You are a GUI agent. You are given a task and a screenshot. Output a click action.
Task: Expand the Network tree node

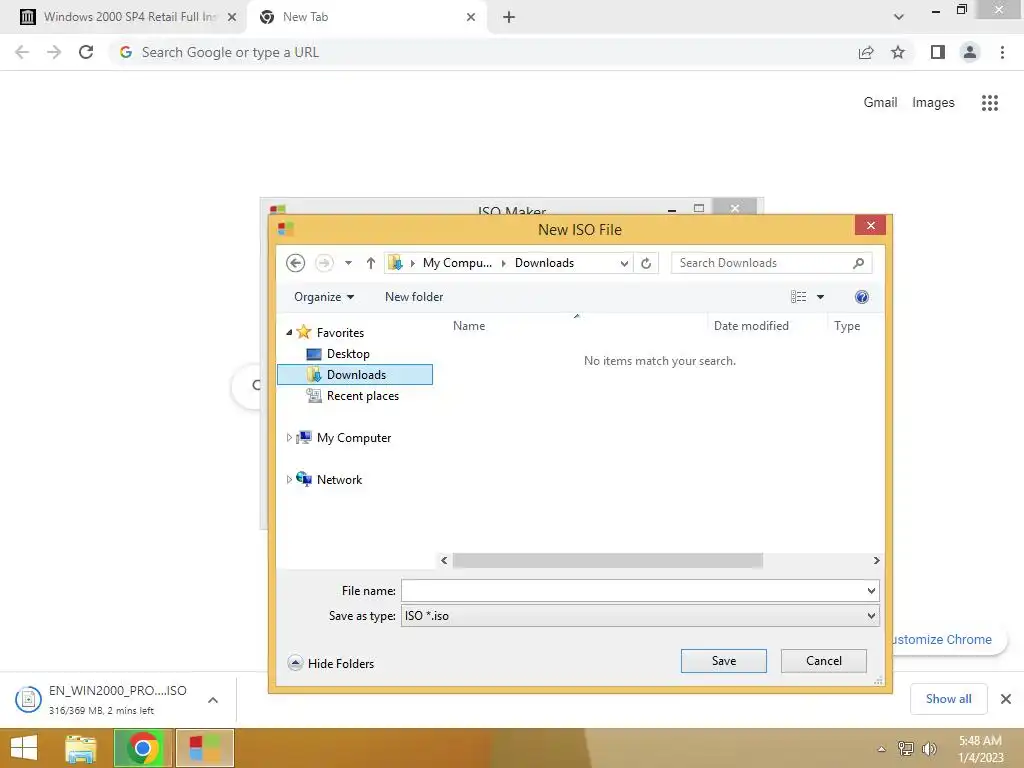(x=289, y=479)
